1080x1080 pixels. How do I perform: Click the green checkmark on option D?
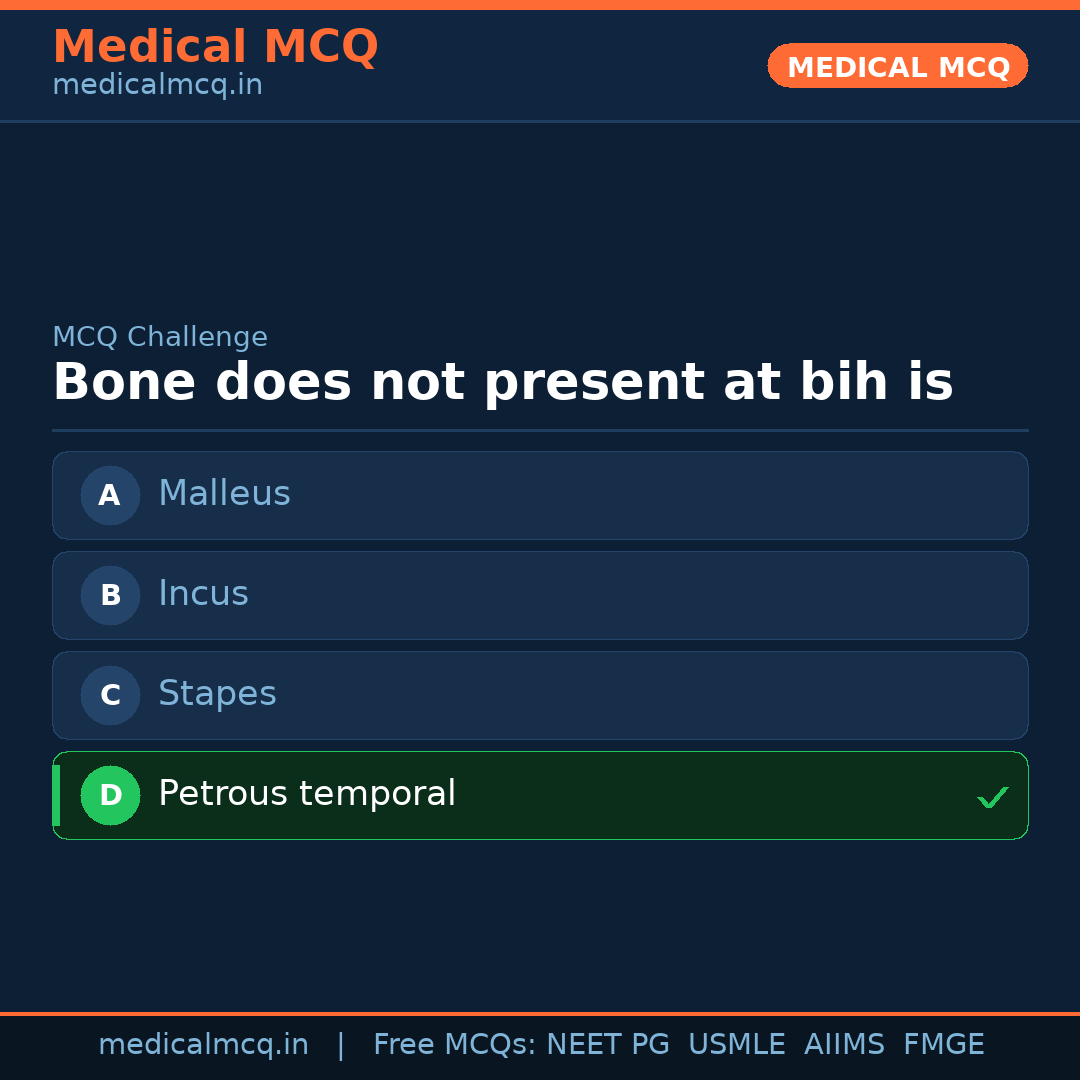[x=992, y=797]
